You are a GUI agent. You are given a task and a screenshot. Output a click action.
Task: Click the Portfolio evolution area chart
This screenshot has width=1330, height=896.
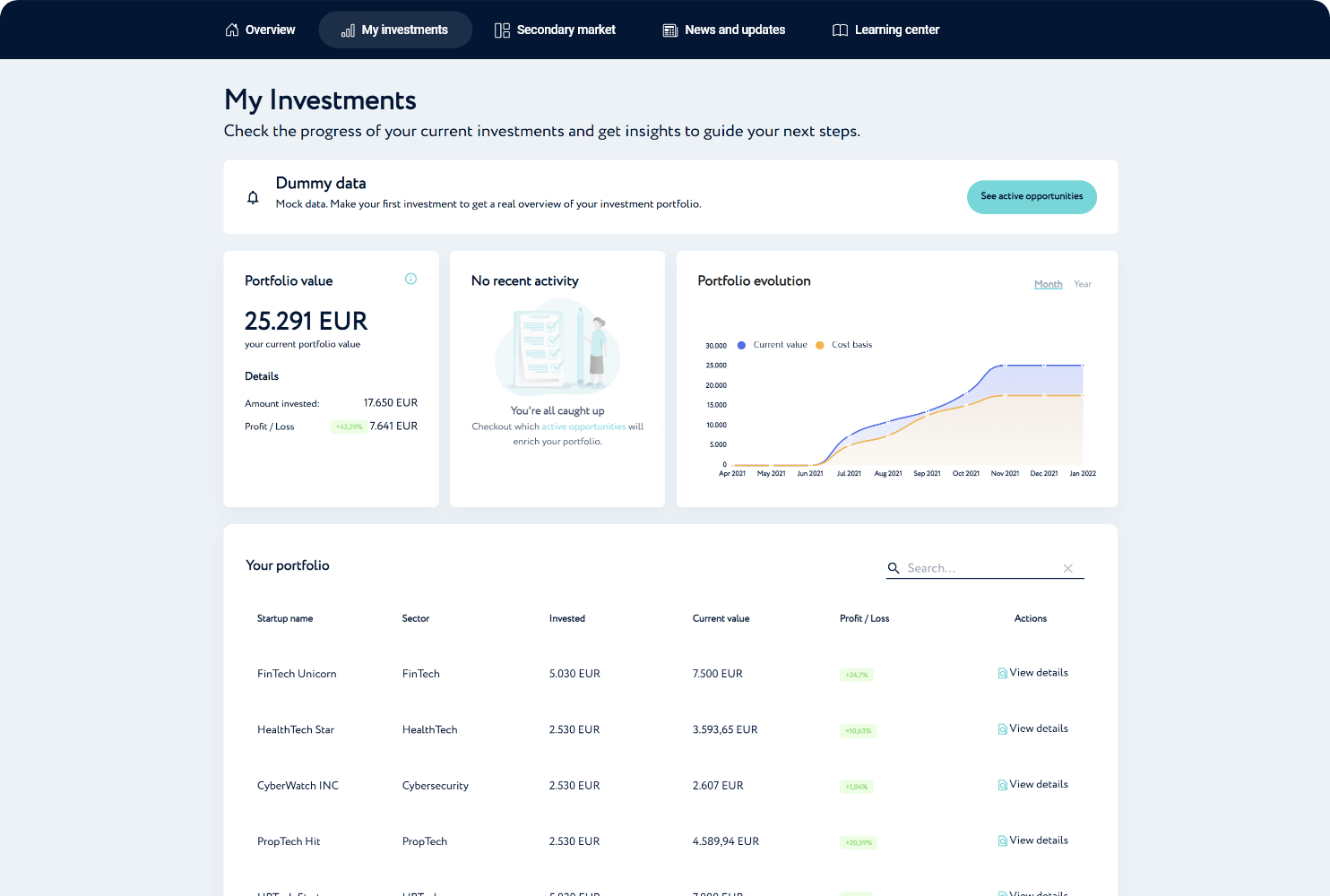[907, 414]
